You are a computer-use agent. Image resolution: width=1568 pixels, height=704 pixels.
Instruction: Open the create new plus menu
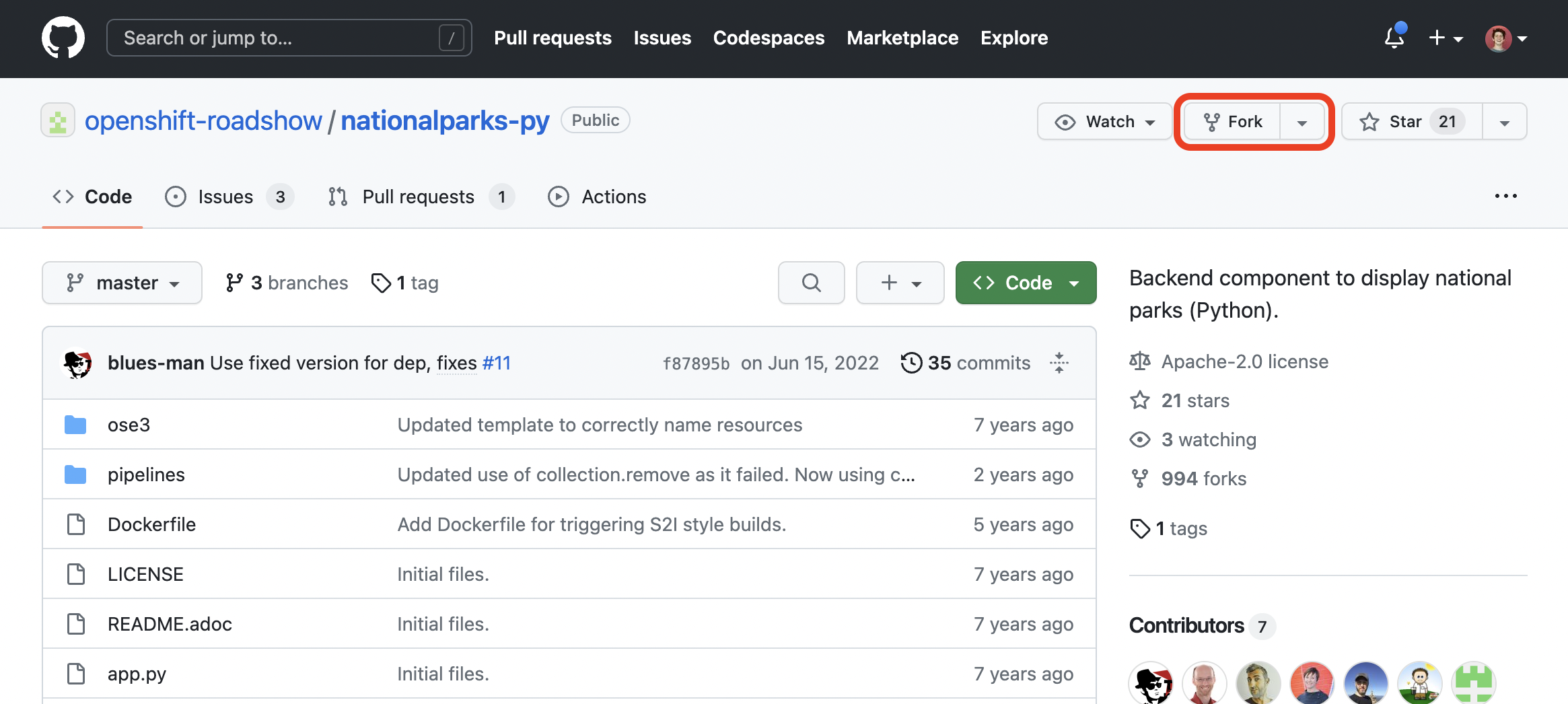tap(1445, 38)
